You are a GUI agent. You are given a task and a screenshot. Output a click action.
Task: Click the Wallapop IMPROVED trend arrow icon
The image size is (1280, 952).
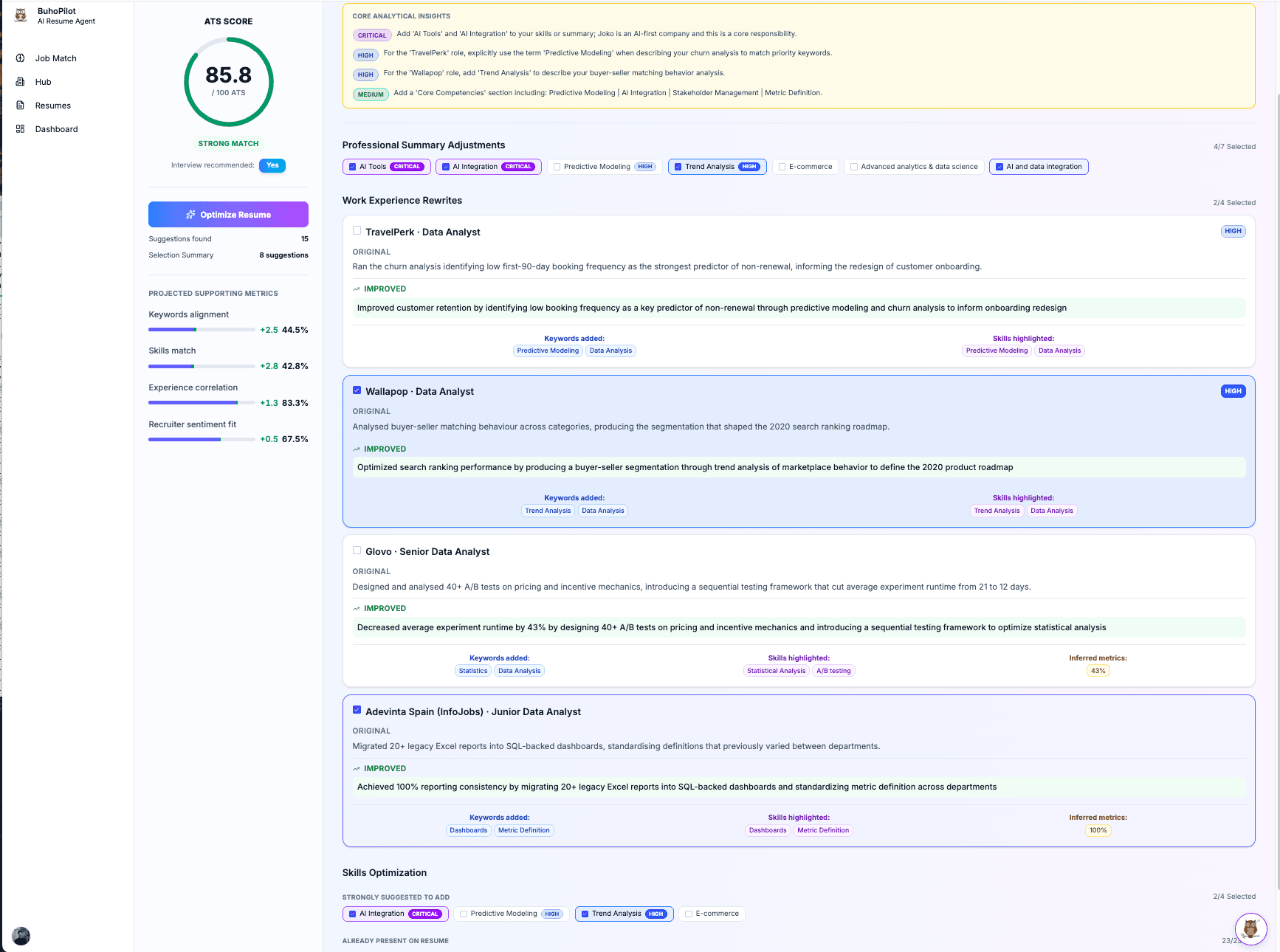click(357, 449)
